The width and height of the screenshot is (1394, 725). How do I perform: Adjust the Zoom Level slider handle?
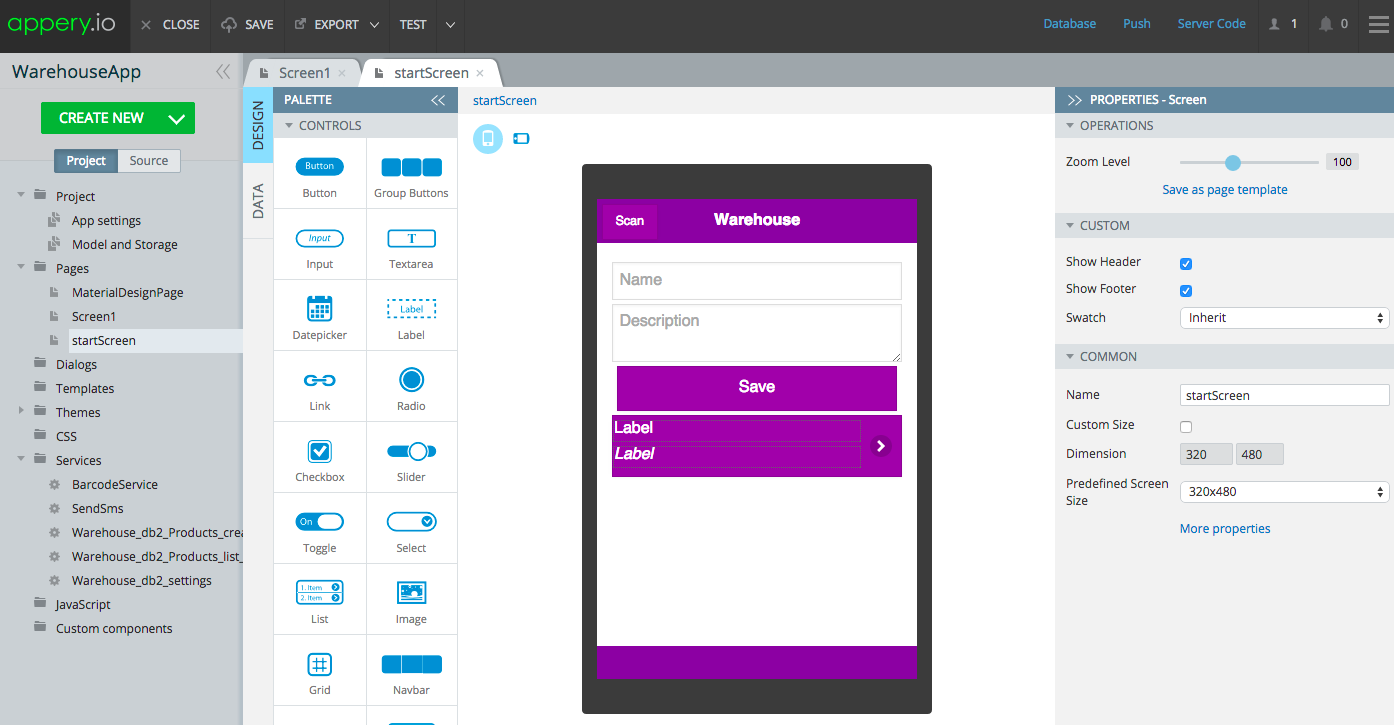coord(1233,162)
